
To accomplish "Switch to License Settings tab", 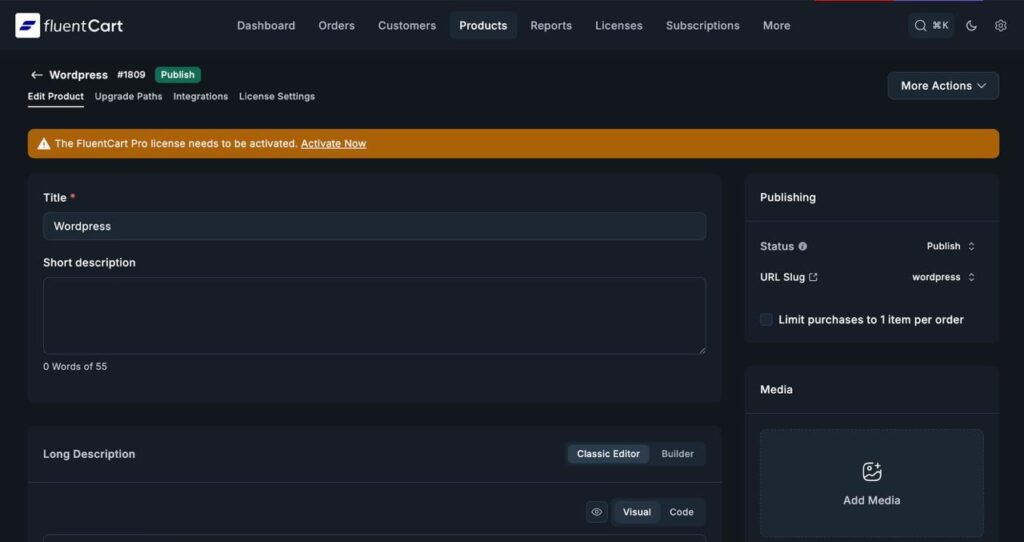I will click(x=277, y=97).
